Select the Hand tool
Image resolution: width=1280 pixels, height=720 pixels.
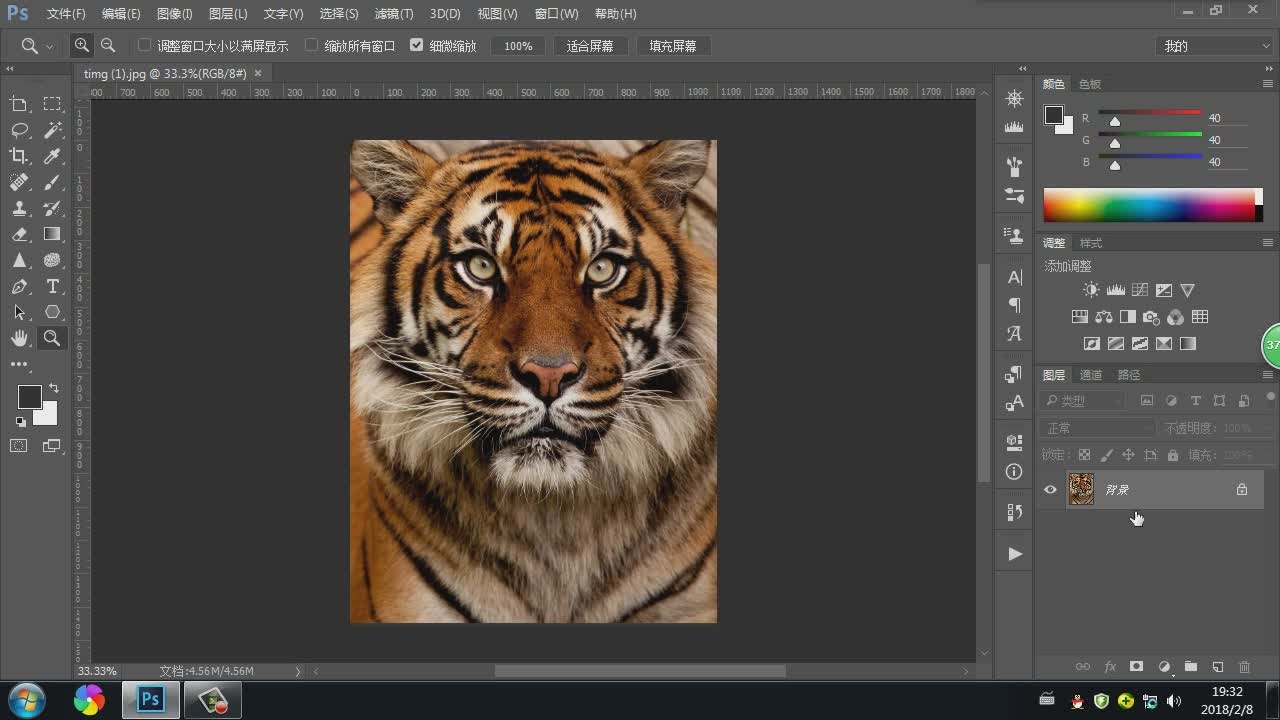[19, 338]
